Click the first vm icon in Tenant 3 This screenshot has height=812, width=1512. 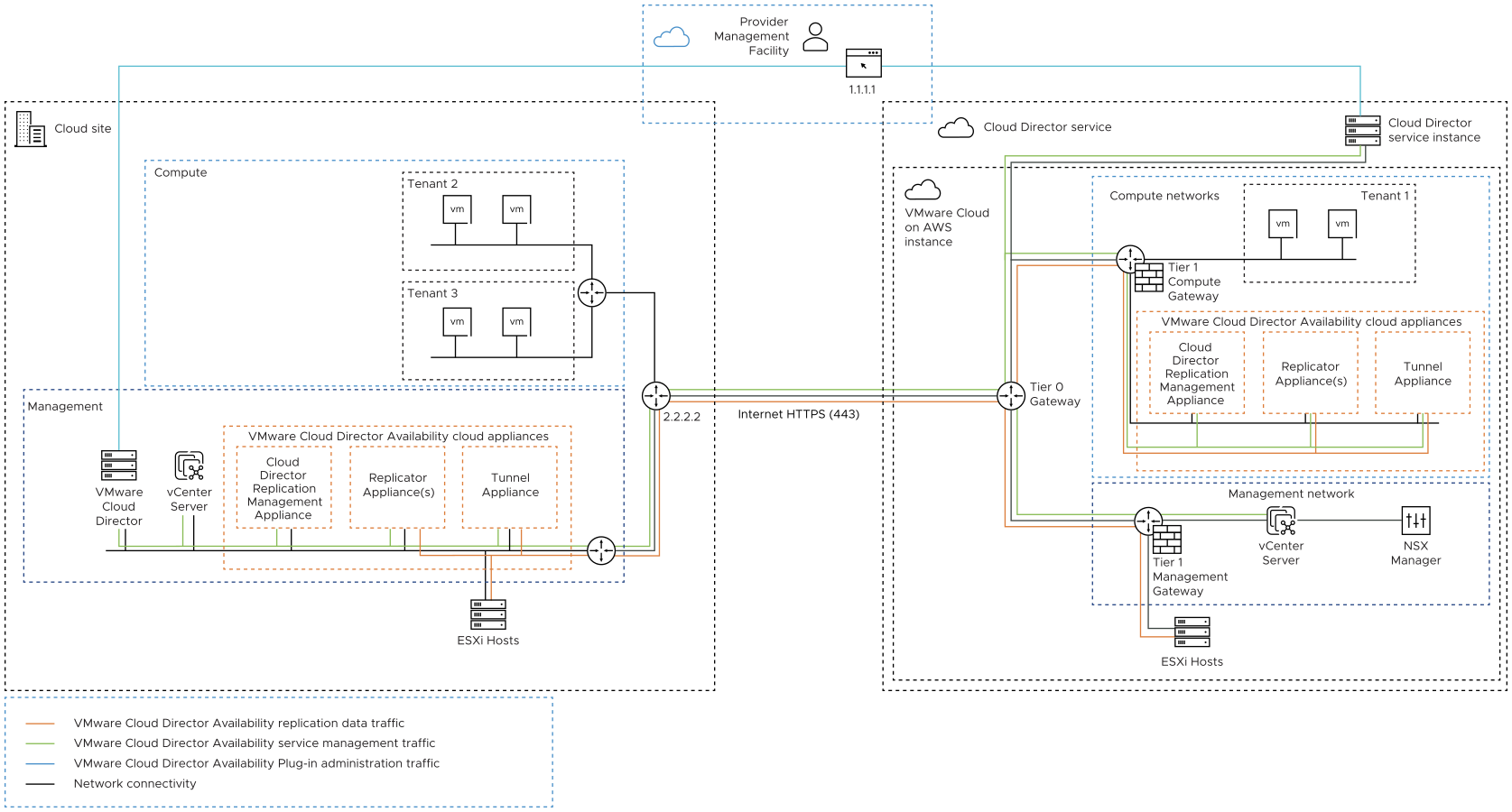pos(458,322)
